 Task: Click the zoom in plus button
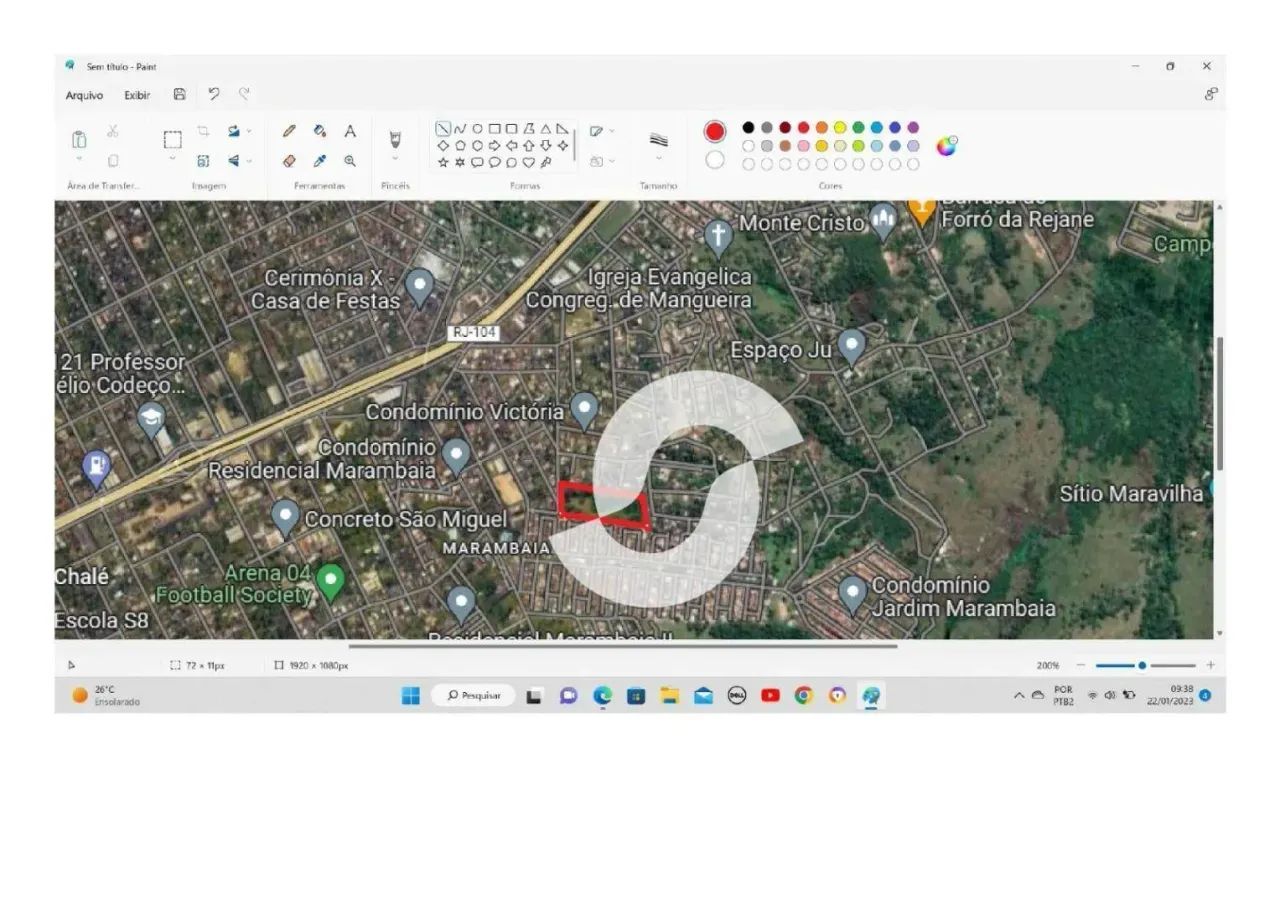[1211, 665]
